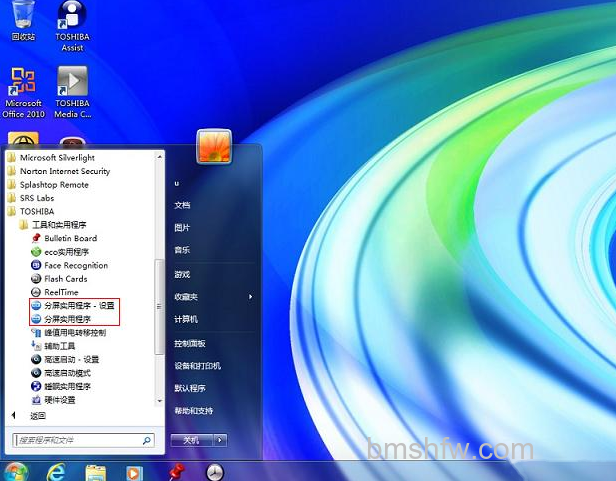
Task: Expand the 收藏夹 submenu arrow
Action: pyautogui.click(x=250, y=297)
